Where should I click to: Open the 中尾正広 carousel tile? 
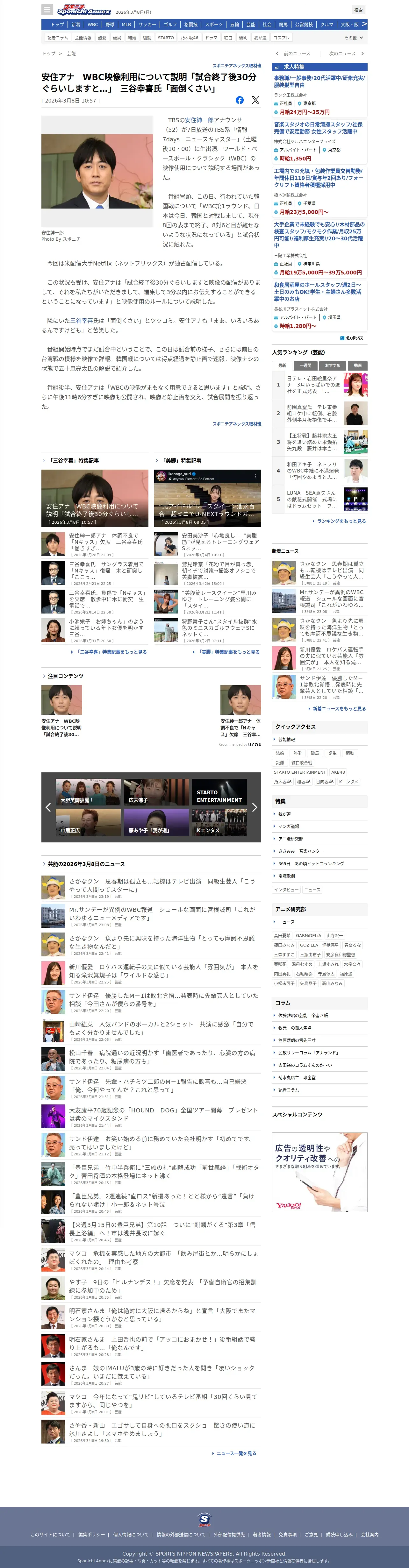(88, 822)
